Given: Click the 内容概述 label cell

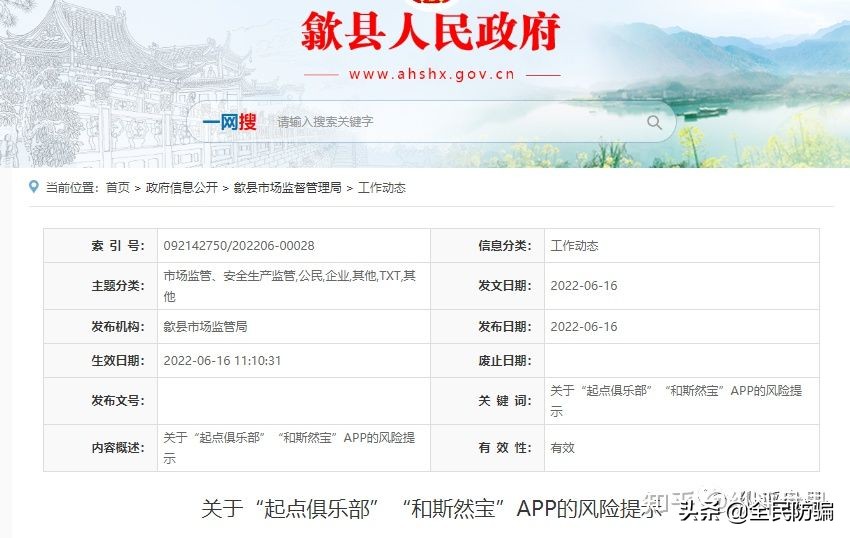Looking at the screenshot, I should (100, 448).
